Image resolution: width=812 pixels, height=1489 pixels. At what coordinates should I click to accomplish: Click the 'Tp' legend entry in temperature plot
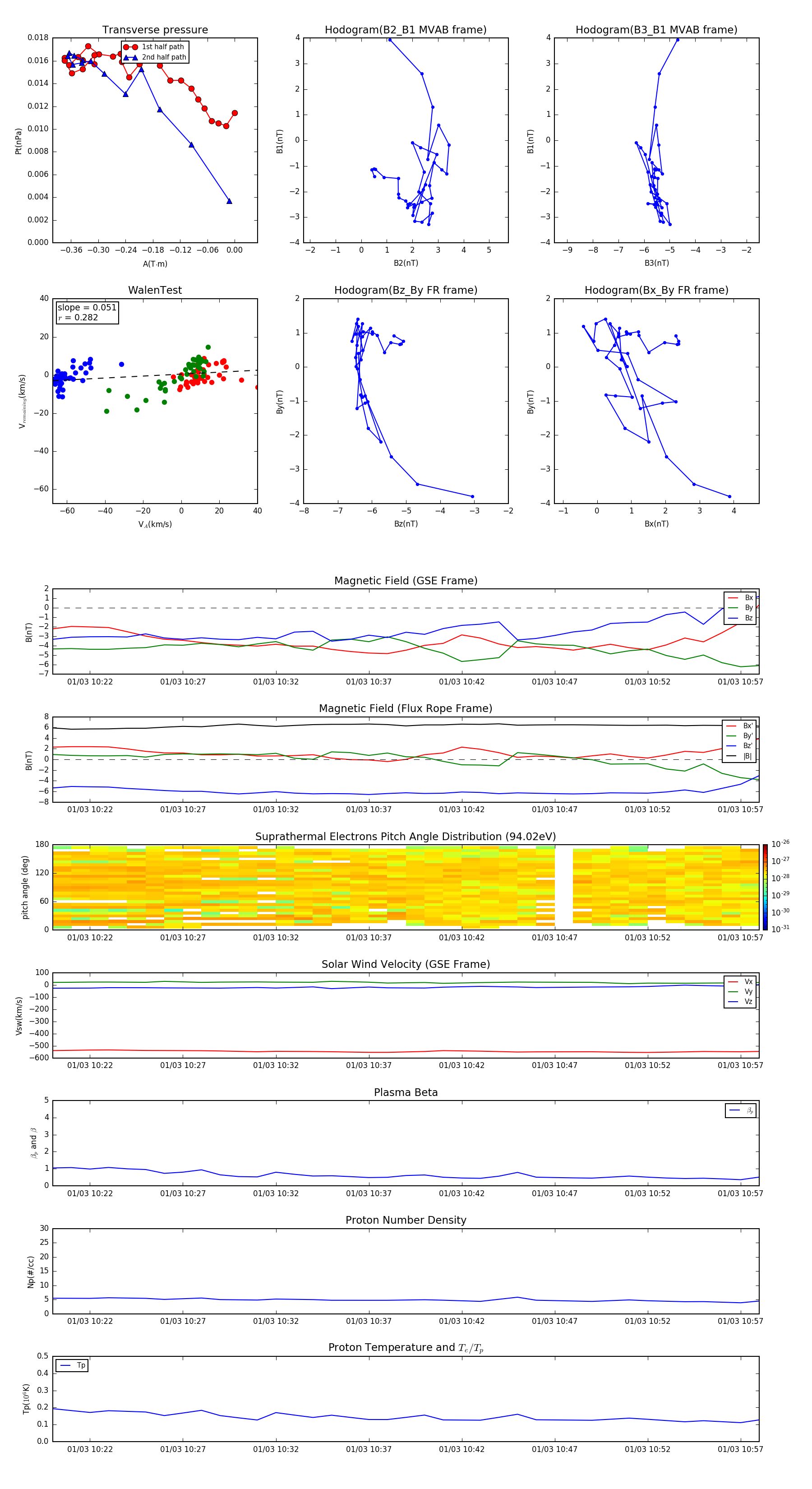click(x=72, y=1365)
